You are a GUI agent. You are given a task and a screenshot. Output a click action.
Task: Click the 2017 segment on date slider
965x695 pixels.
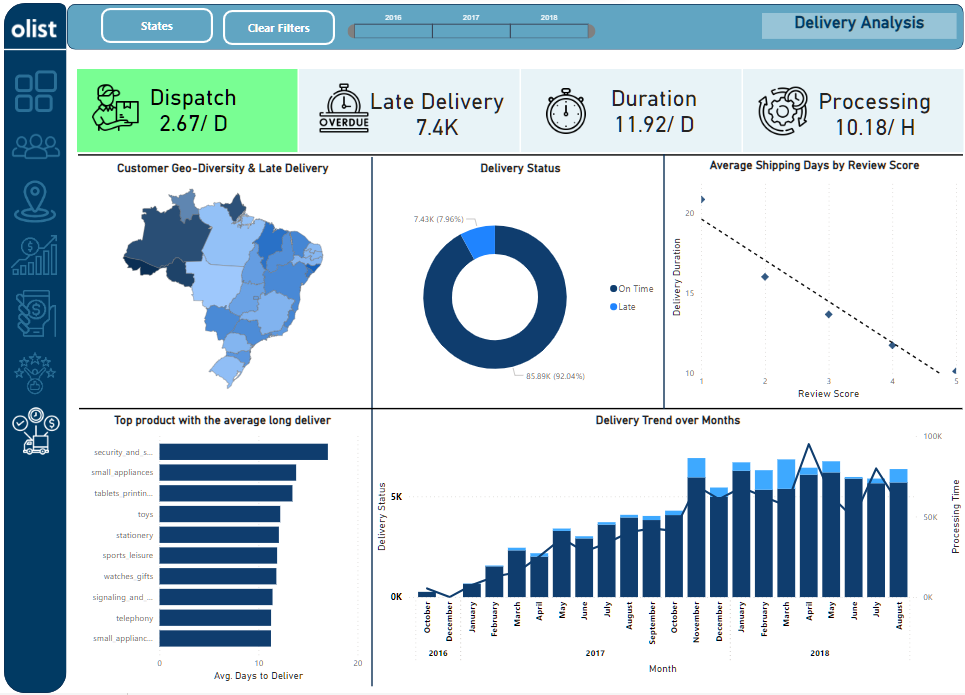(471, 31)
